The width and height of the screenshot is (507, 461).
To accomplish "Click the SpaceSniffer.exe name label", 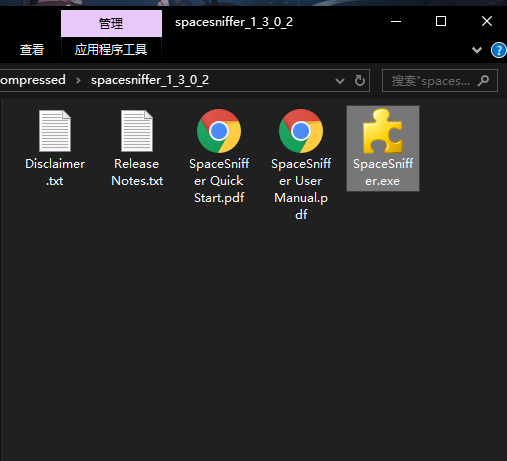I will click(383, 172).
